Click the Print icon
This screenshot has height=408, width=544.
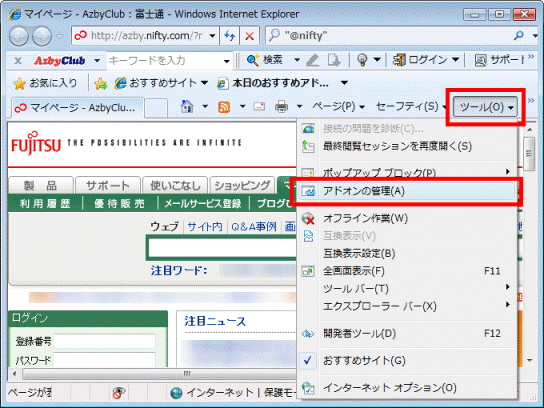click(281, 107)
